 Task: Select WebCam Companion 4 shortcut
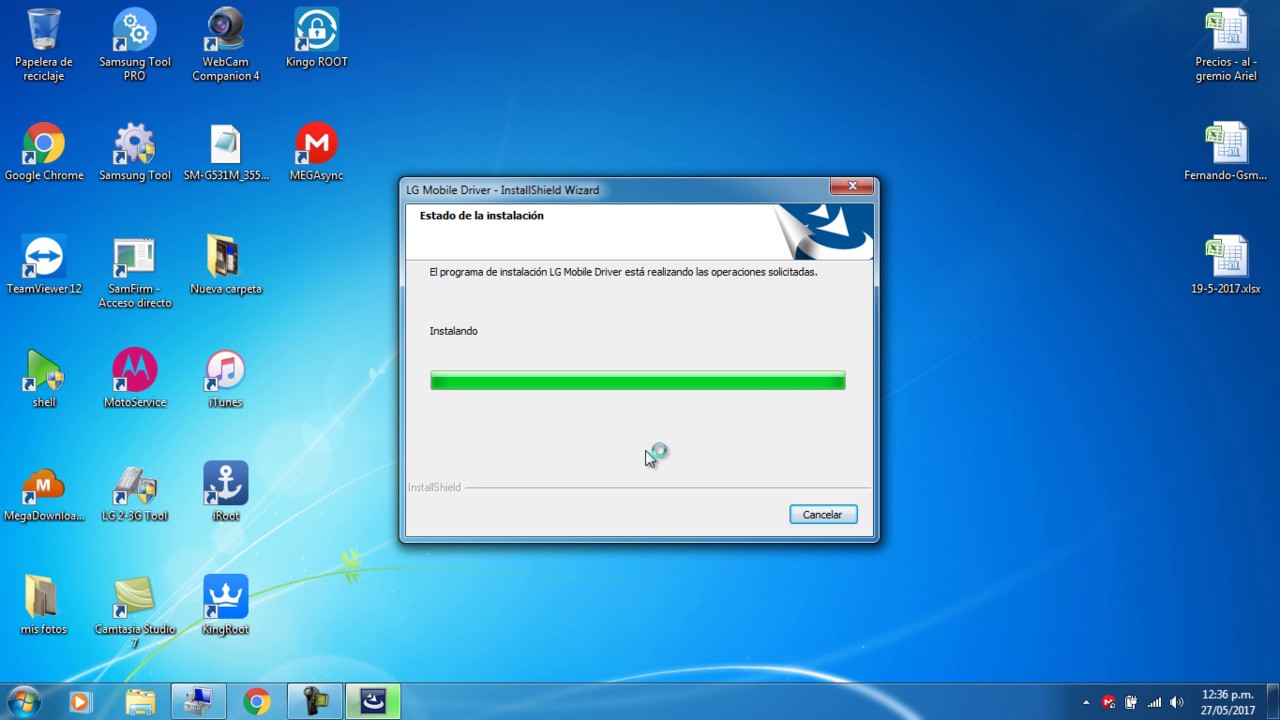226,45
